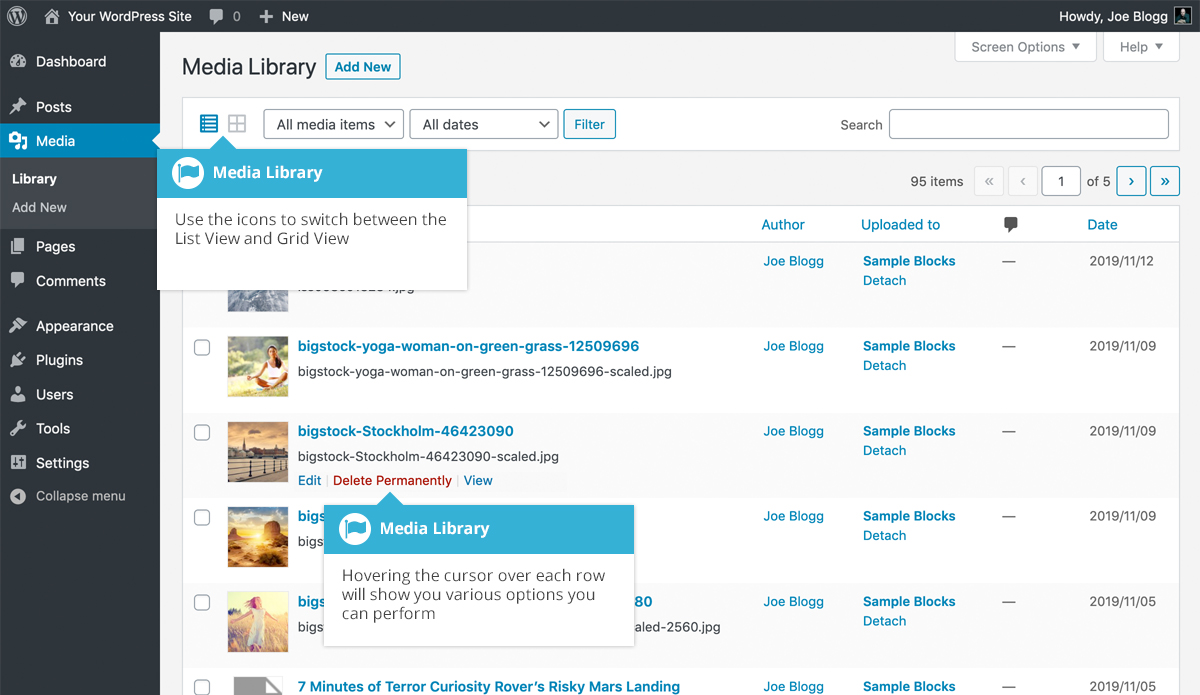
Task: Select checkbox for 7 Minutes of Terror item
Action: (202, 687)
